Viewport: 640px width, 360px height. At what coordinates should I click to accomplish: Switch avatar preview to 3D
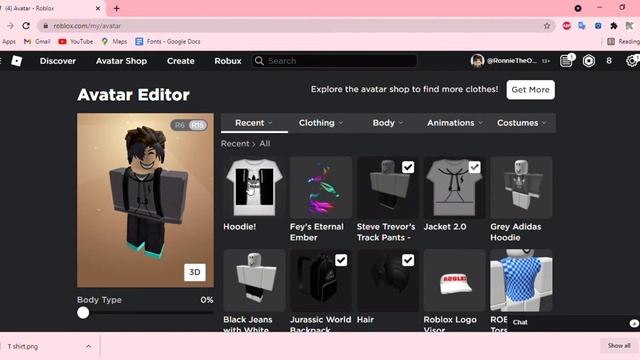tap(195, 272)
